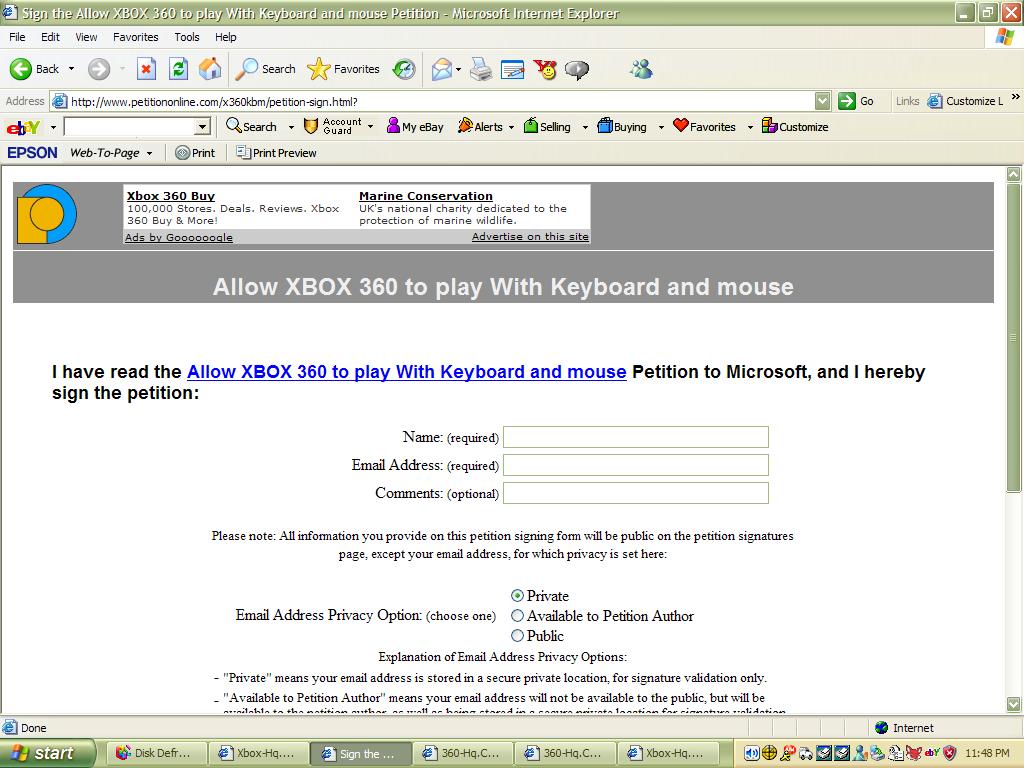Screen dimensions: 1024x768
Task: Click the Forward arrow button
Action: click(x=99, y=69)
